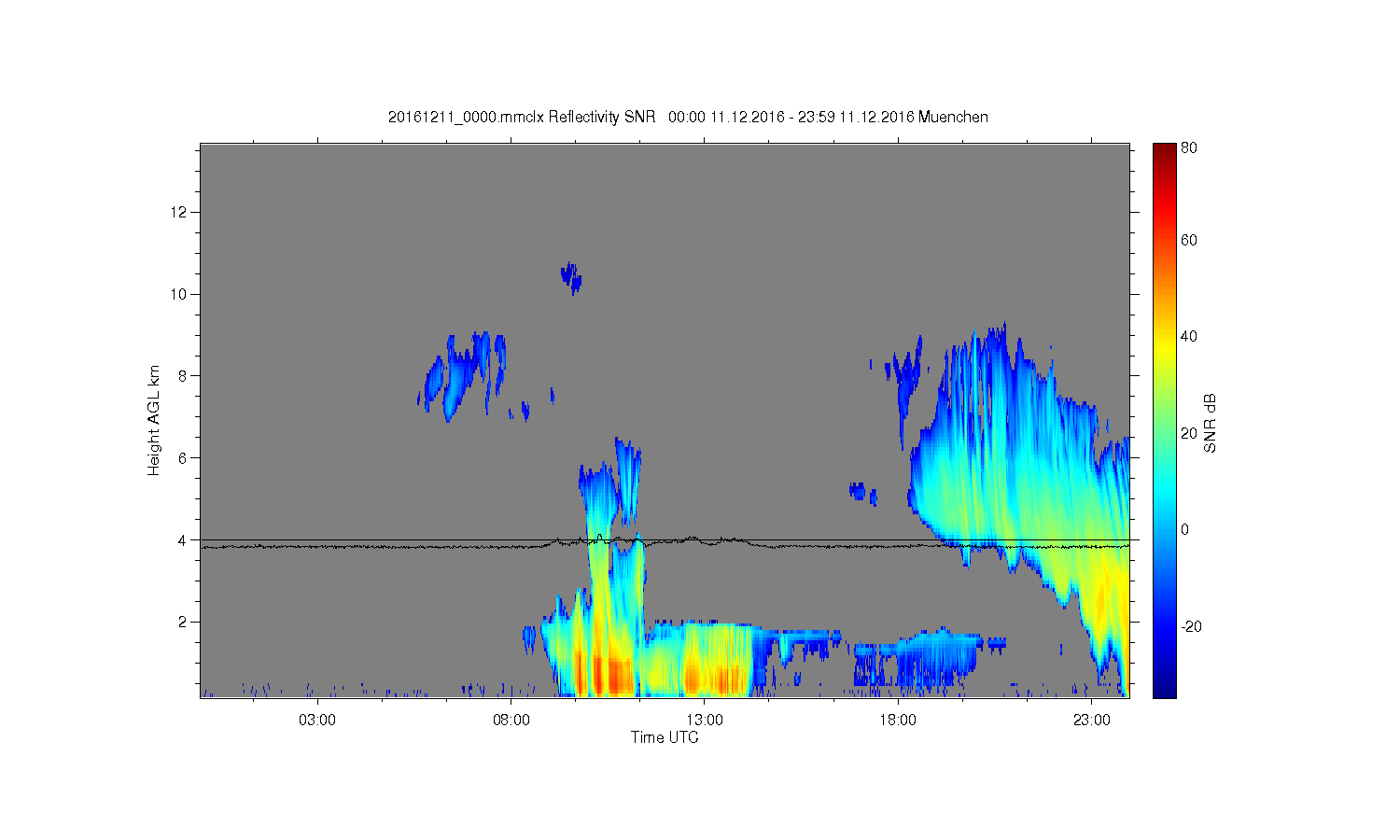Click the colorbar value 20
Viewport: 1400px width, 840px height.
point(1189,432)
